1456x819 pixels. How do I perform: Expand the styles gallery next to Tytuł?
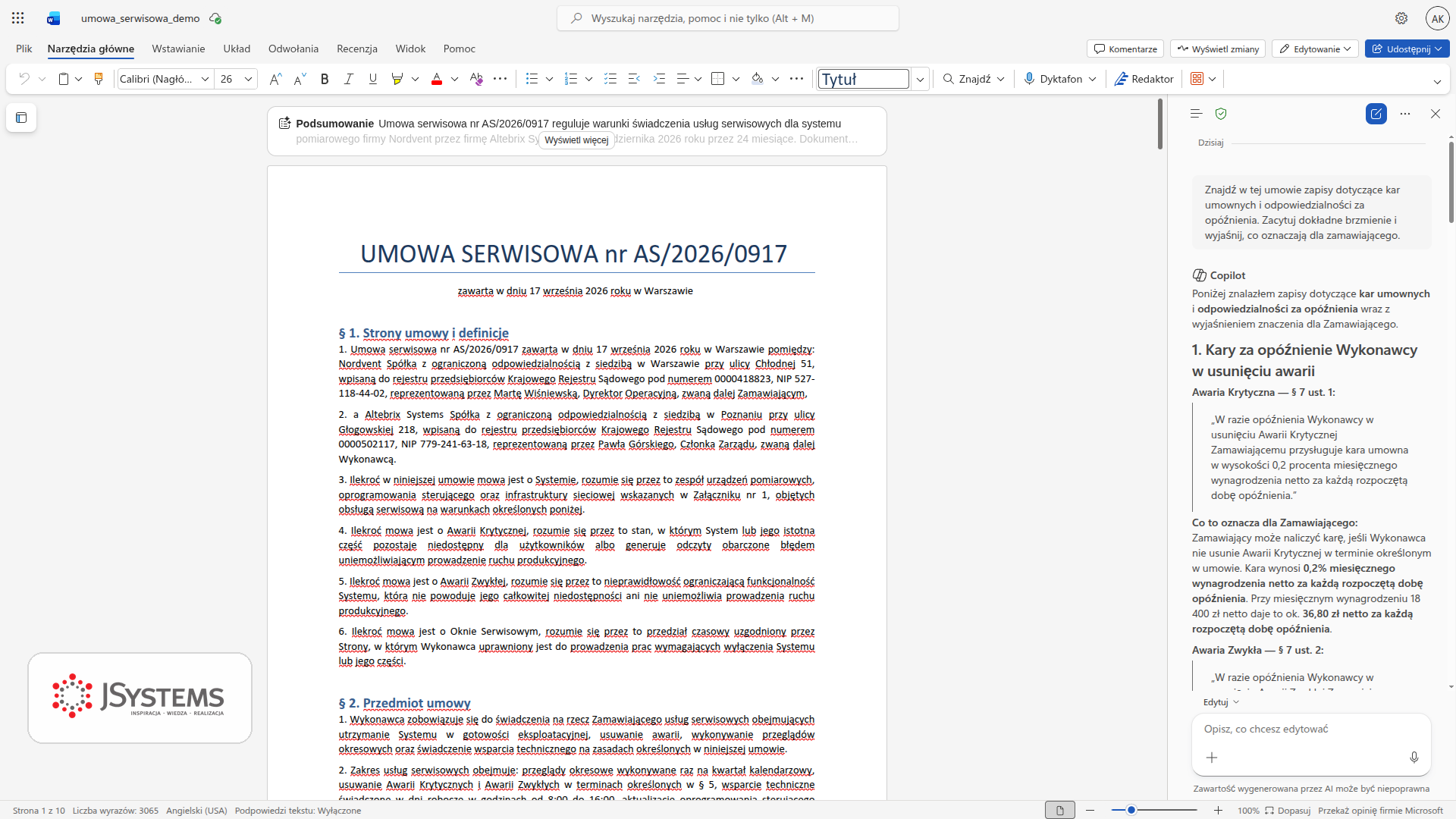coord(920,79)
